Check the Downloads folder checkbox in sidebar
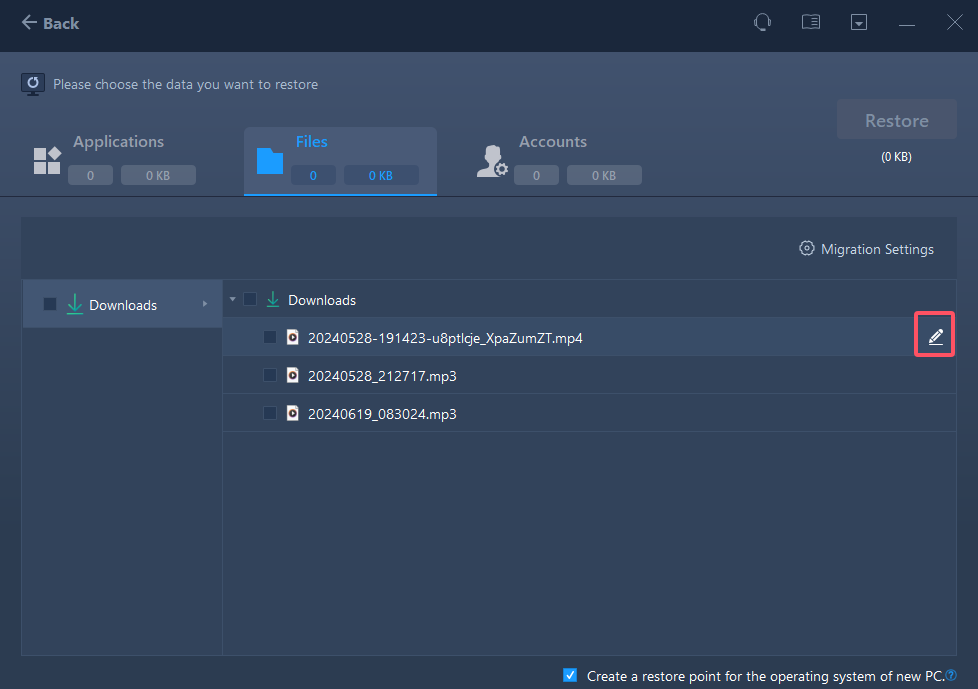 click(x=50, y=305)
